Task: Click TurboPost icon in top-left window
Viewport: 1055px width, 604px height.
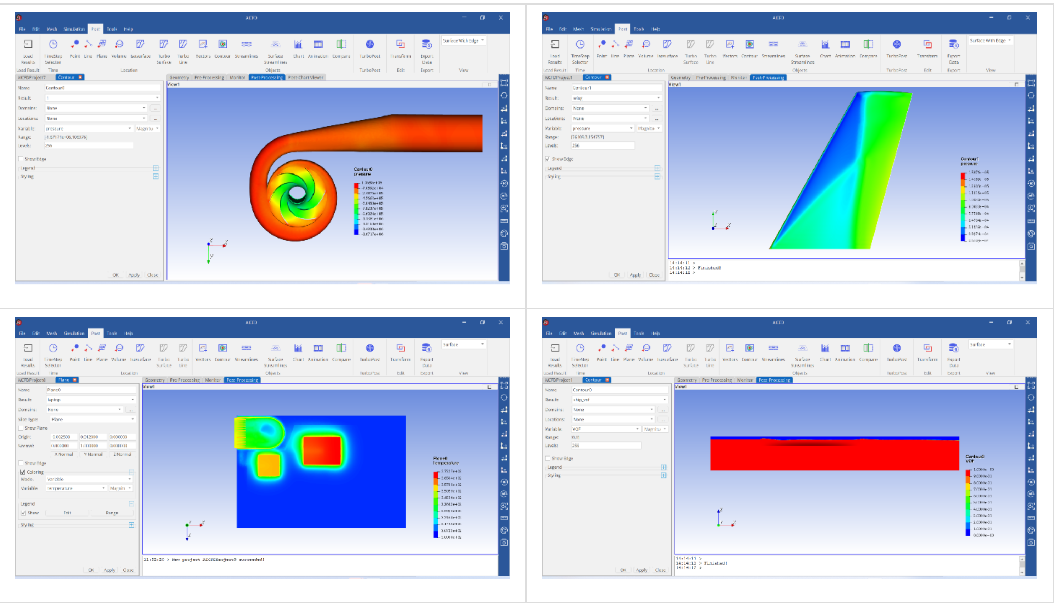Action: tap(370, 44)
